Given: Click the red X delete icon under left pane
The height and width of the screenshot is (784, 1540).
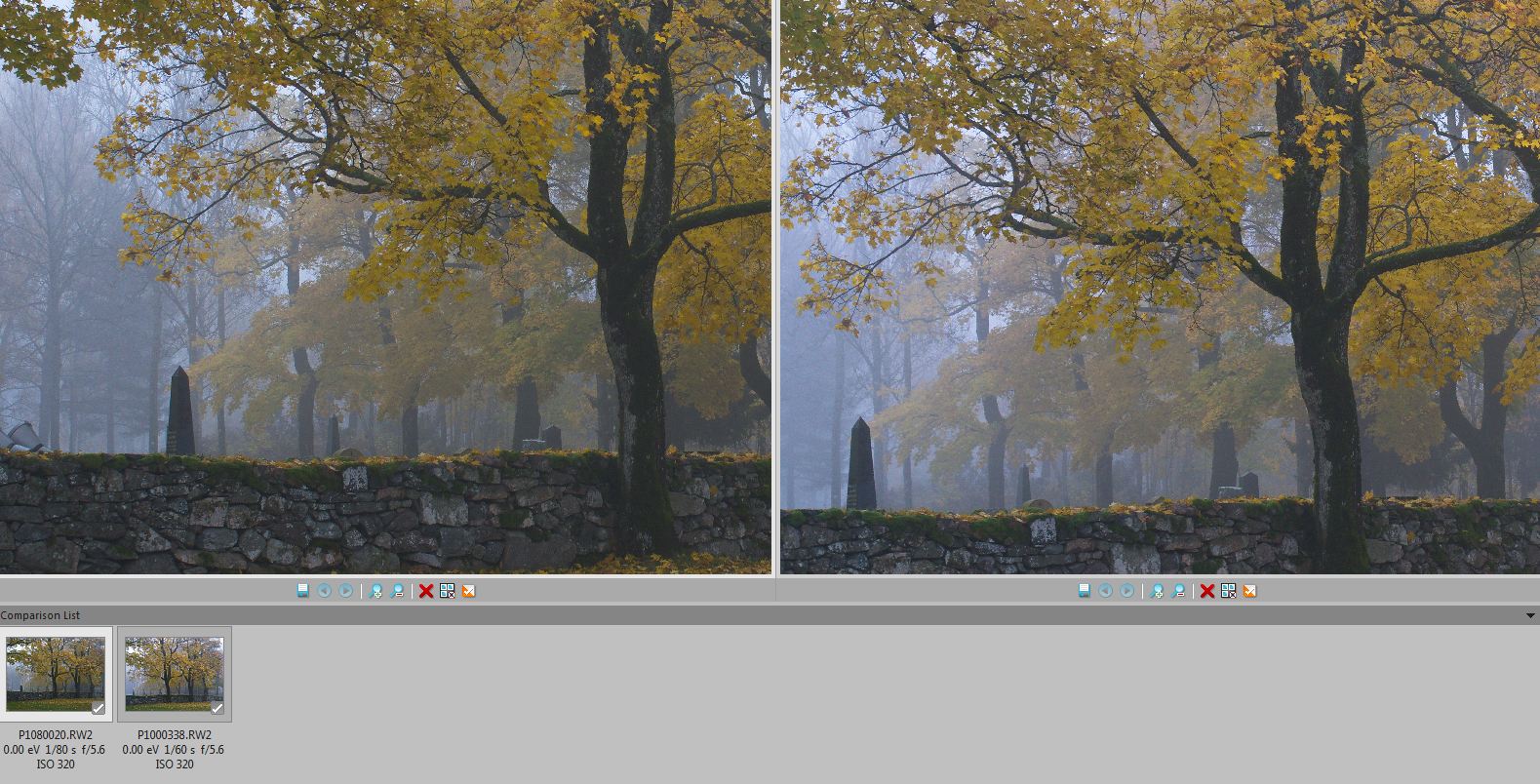Looking at the screenshot, I should point(426,591).
